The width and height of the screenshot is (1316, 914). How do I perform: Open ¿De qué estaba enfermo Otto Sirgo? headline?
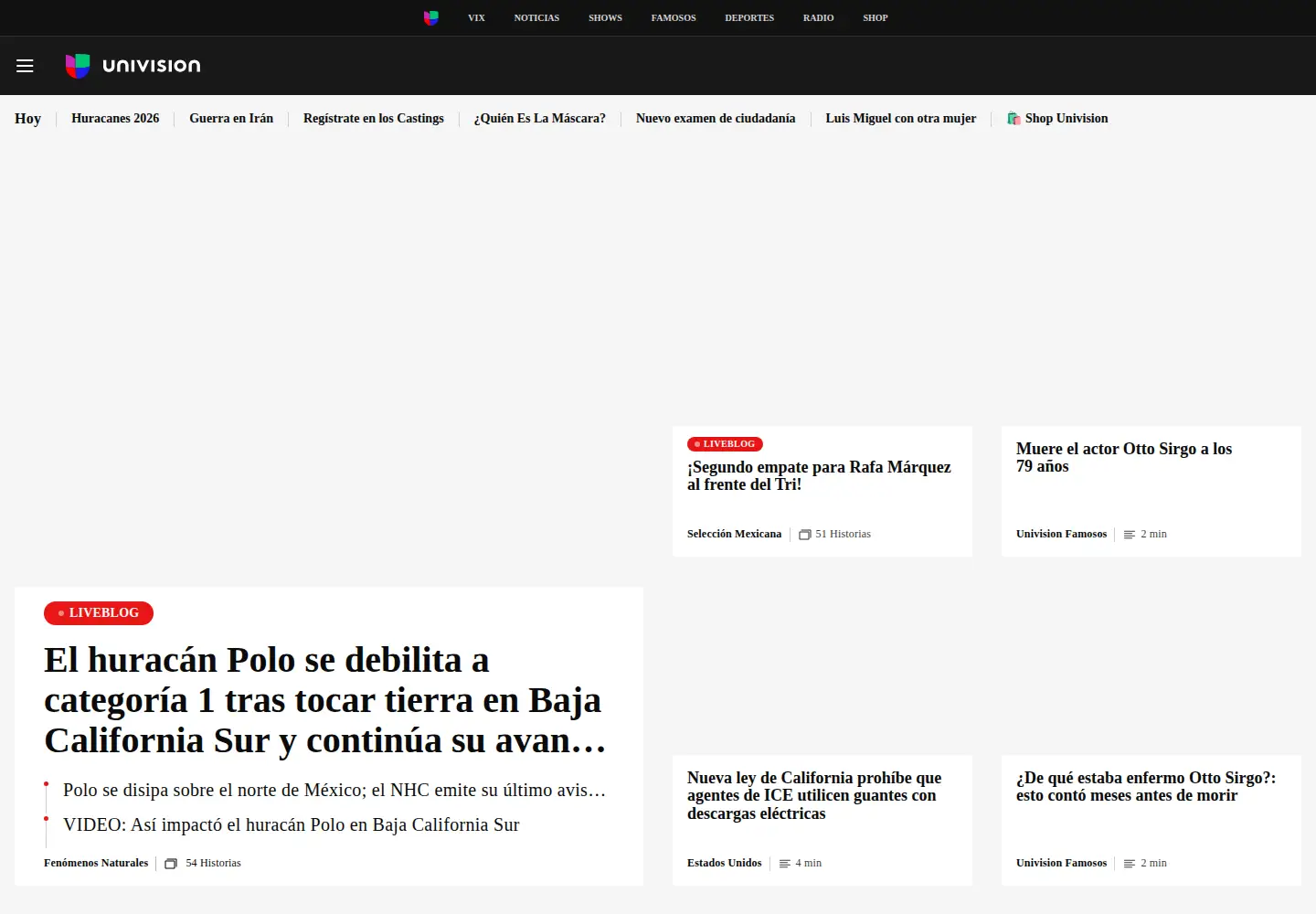[x=1146, y=787]
